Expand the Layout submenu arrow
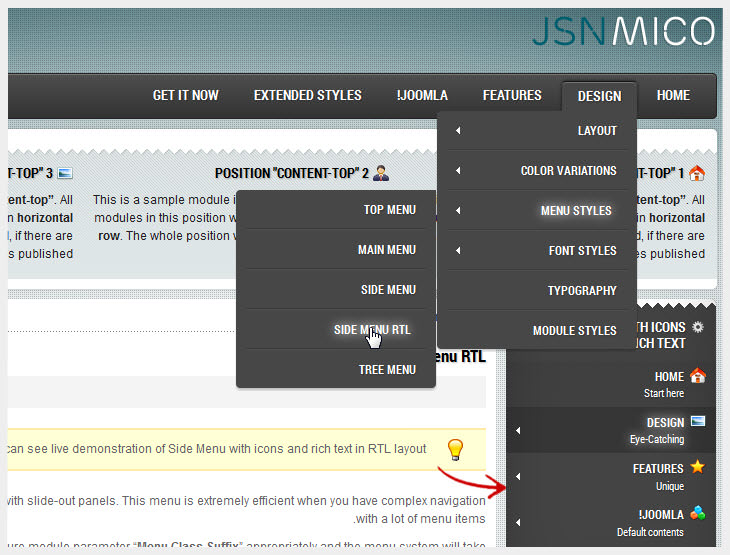 point(458,131)
